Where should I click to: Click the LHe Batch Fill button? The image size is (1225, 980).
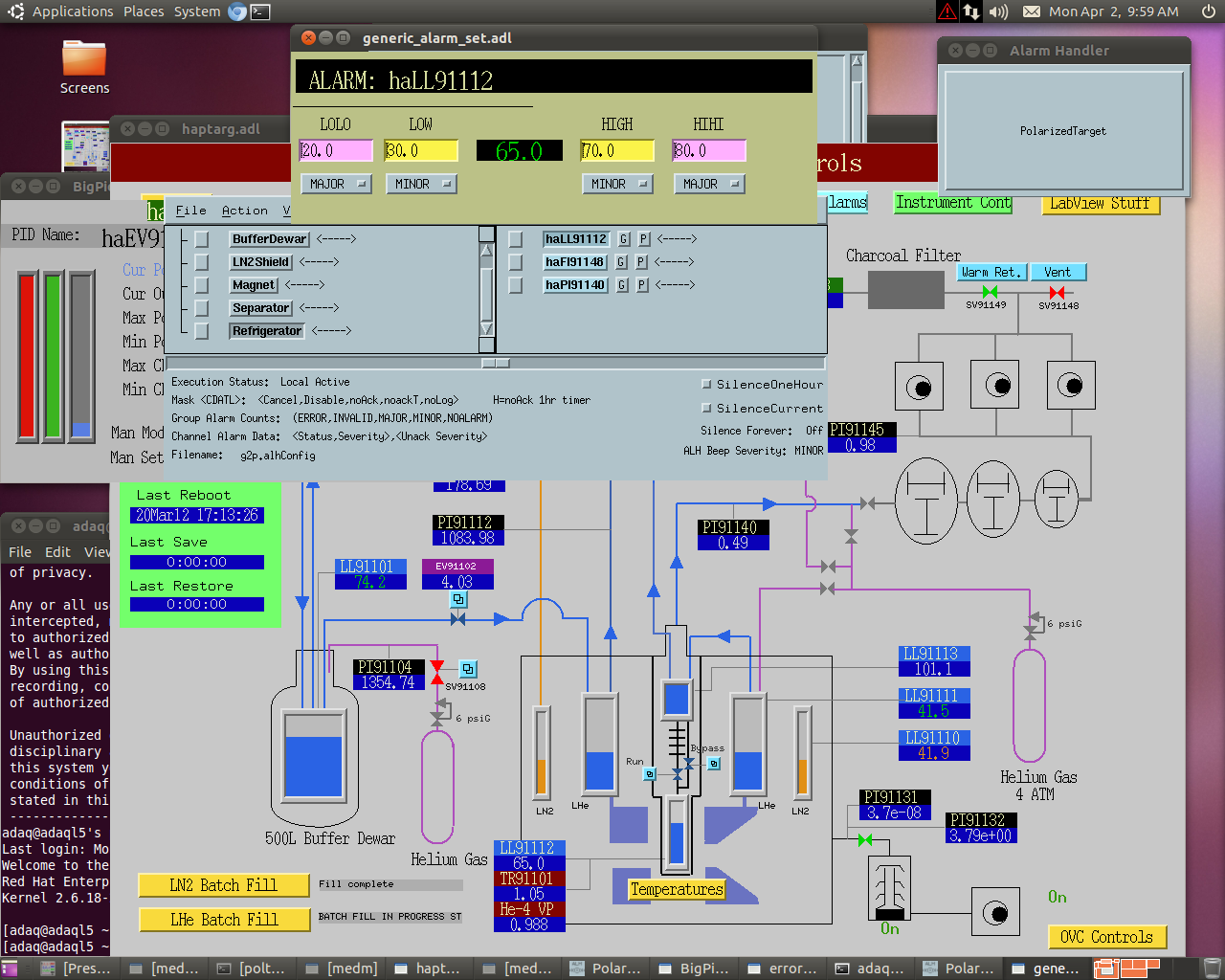(x=224, y=920)
